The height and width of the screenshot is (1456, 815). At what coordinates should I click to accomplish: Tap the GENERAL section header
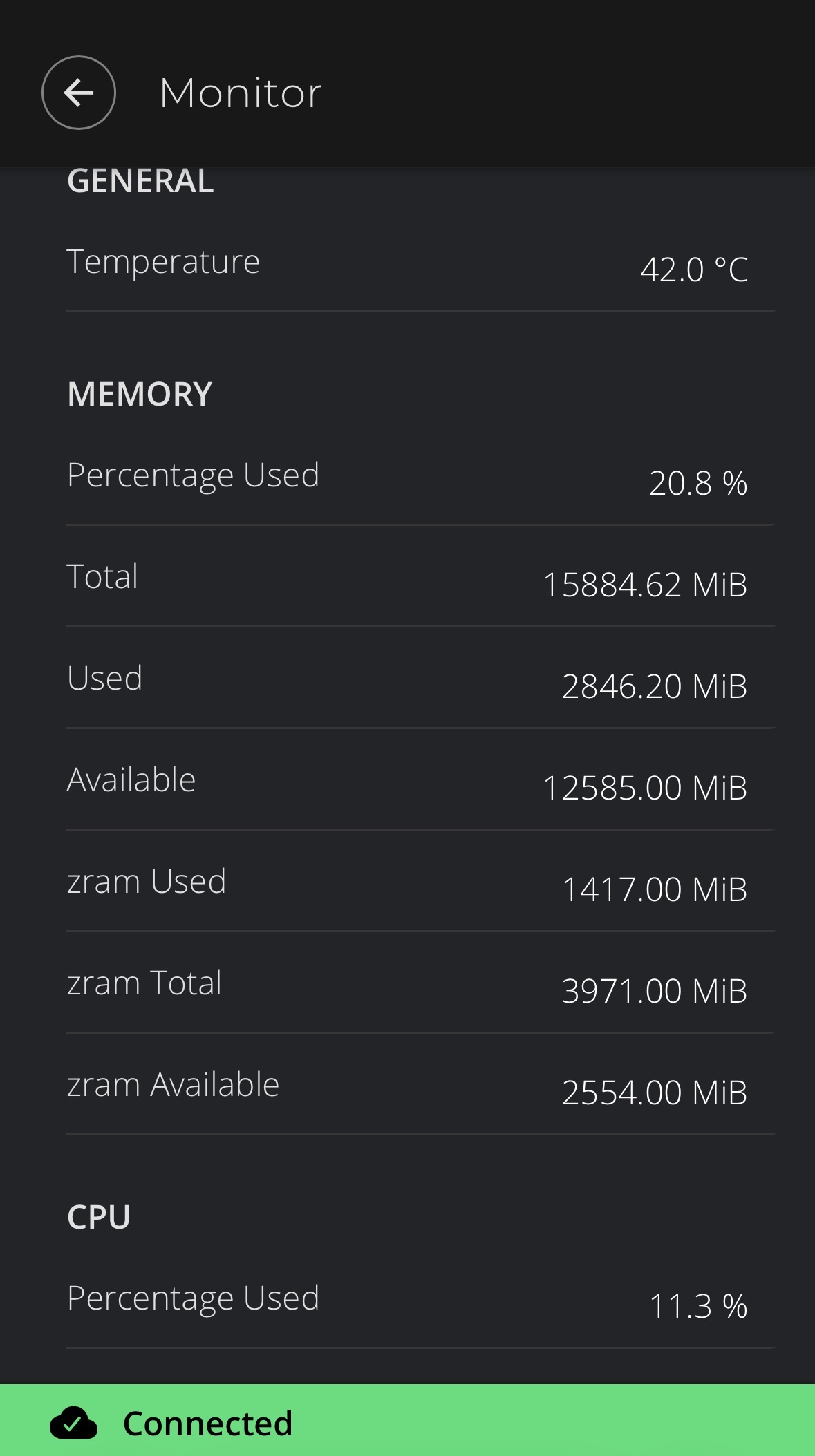pos(140,181)
